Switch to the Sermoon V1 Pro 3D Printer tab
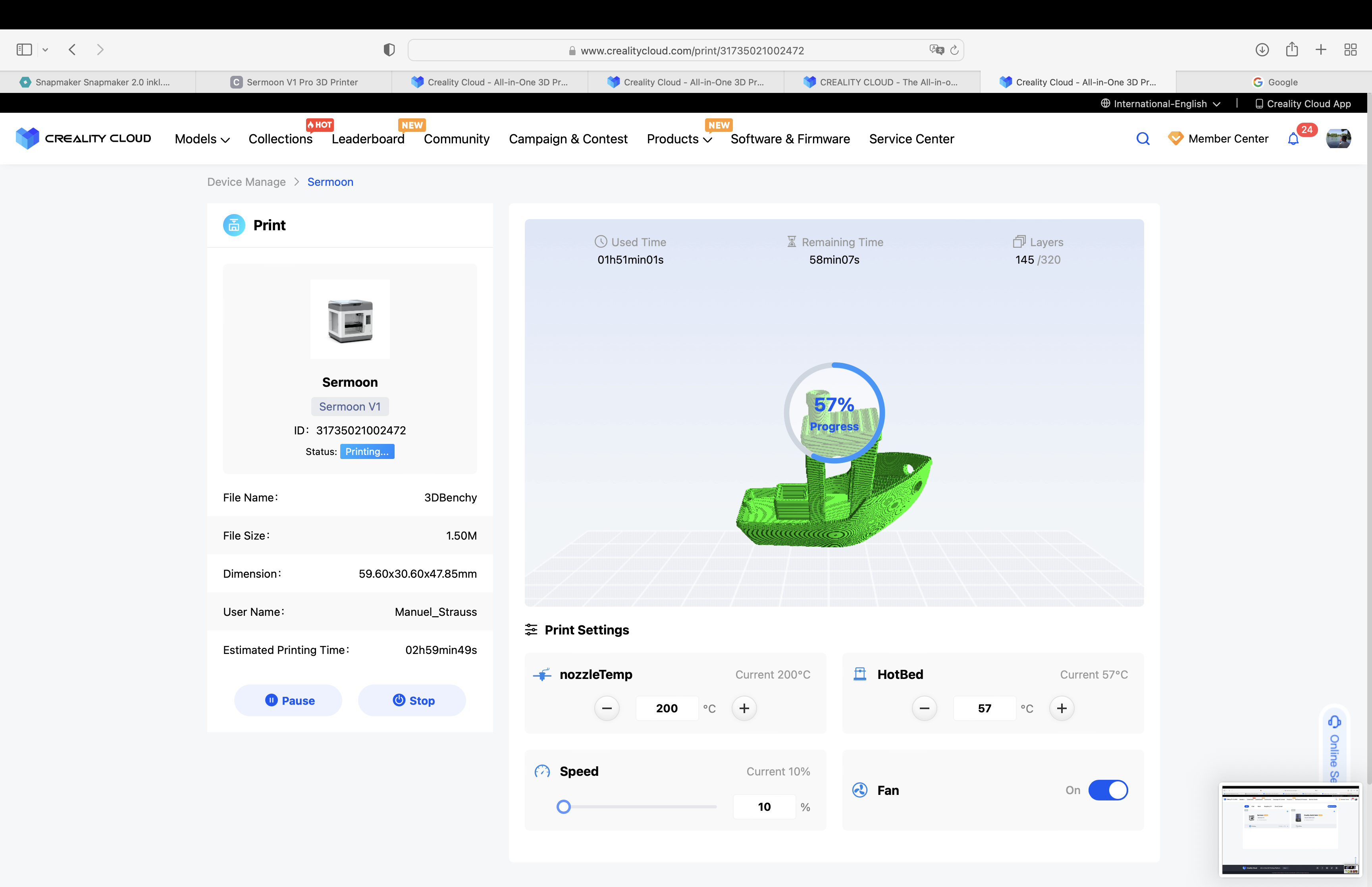Viewport: 1372px width, 887px height. point(294,82)
